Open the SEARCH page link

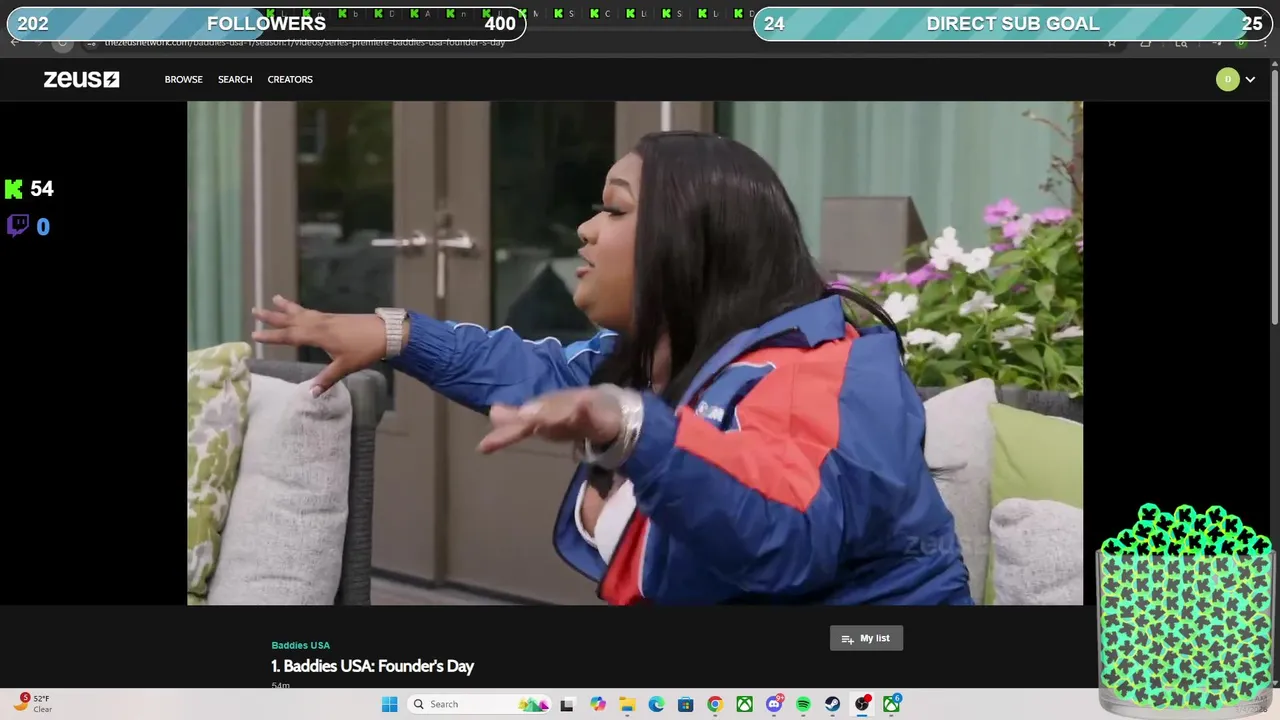coord(235,79)
